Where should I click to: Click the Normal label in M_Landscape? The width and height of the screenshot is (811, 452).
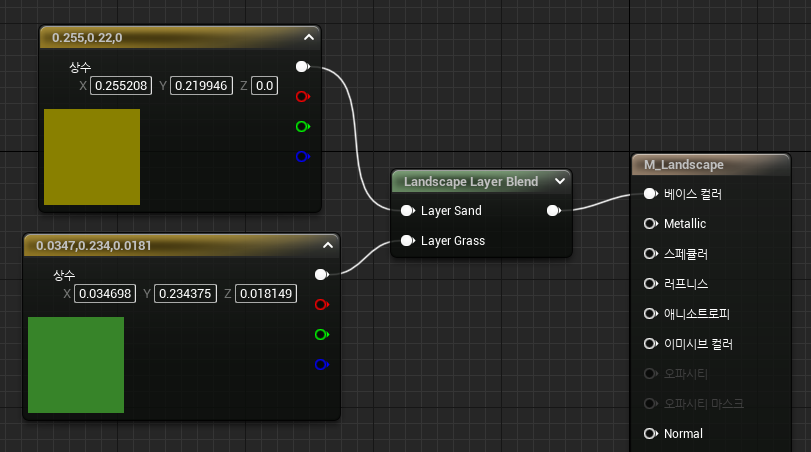point(683,433)
